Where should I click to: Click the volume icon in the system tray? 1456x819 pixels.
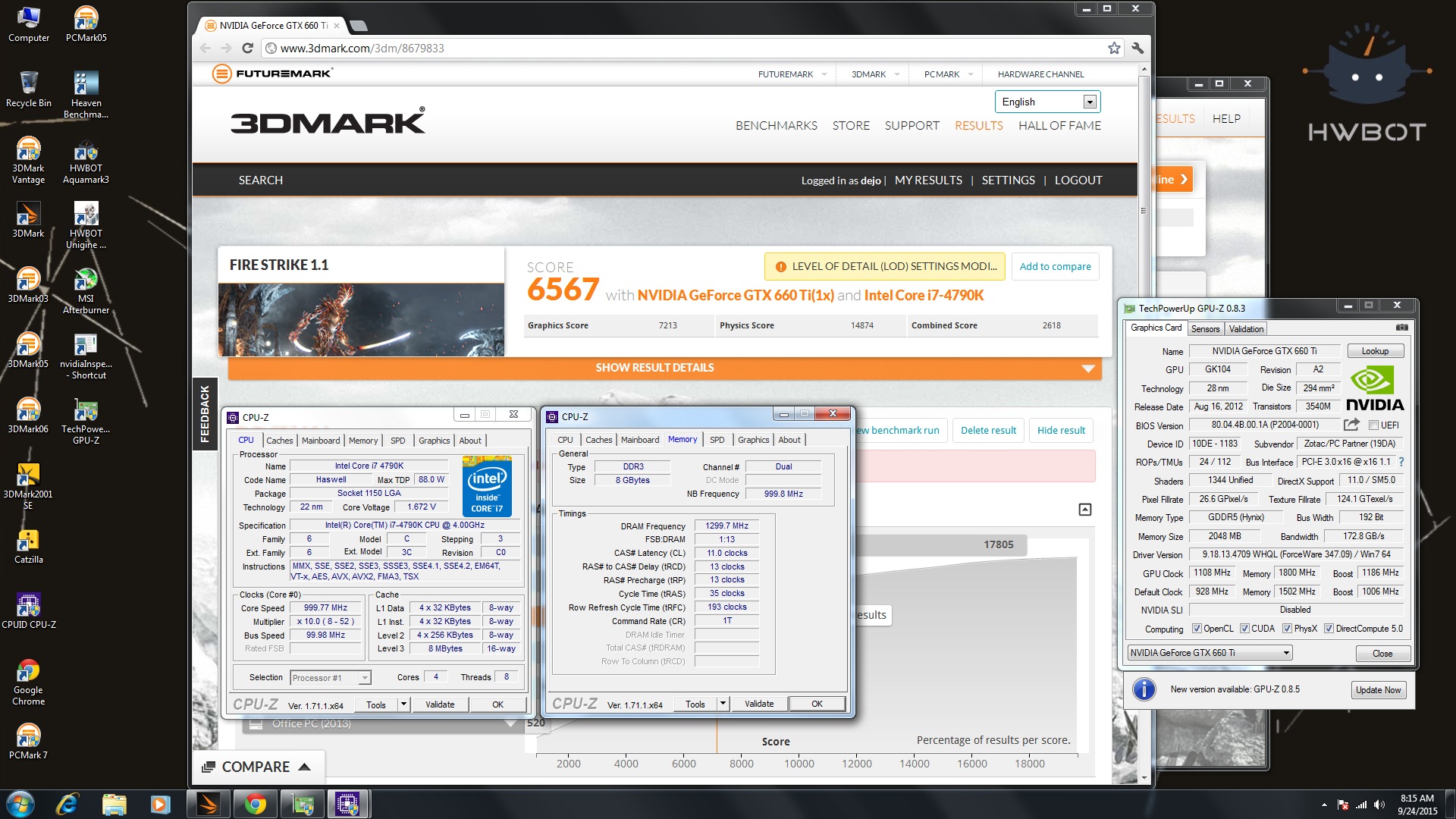(1379, 805)
